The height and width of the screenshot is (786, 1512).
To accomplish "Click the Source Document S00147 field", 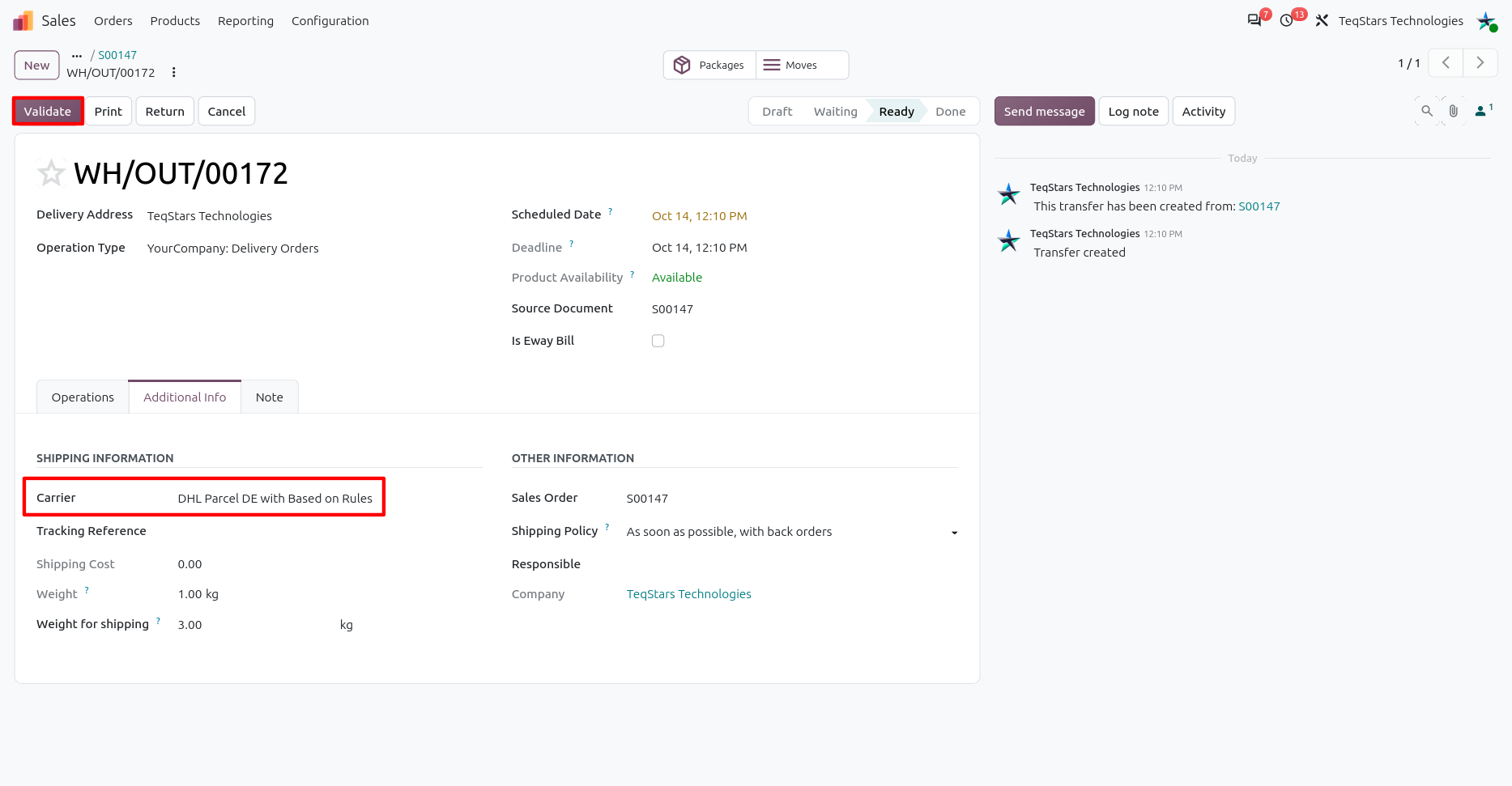I will [672, 309].
